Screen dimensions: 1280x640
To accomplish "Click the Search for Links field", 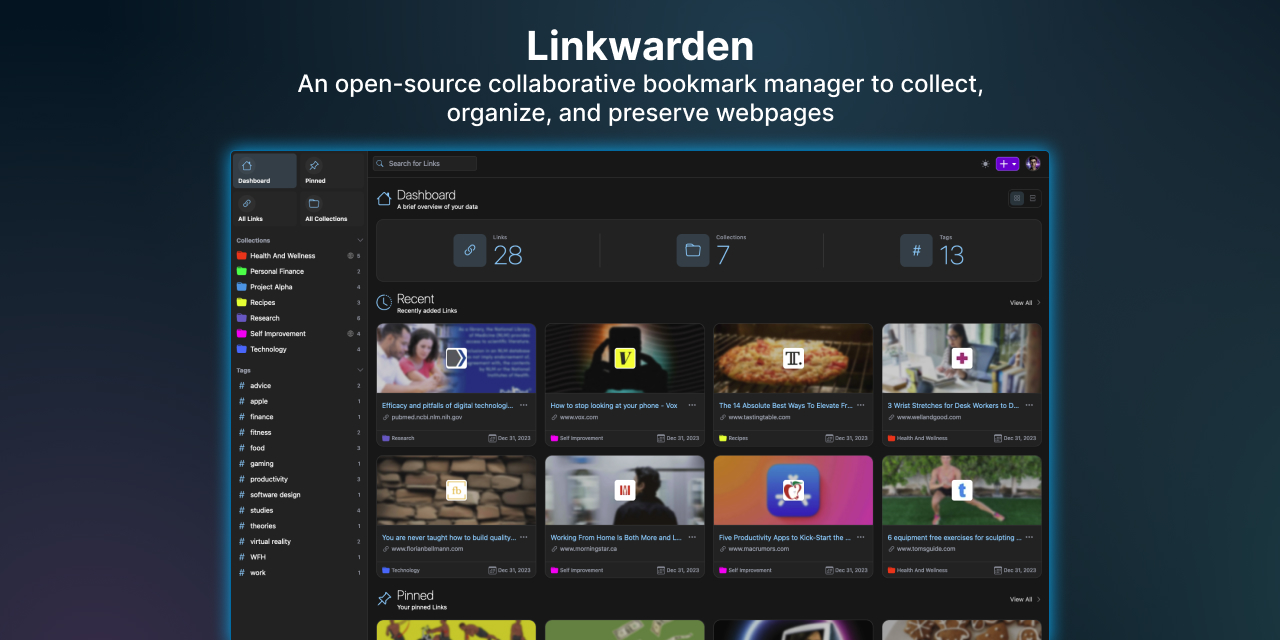I will pos(425,163).
